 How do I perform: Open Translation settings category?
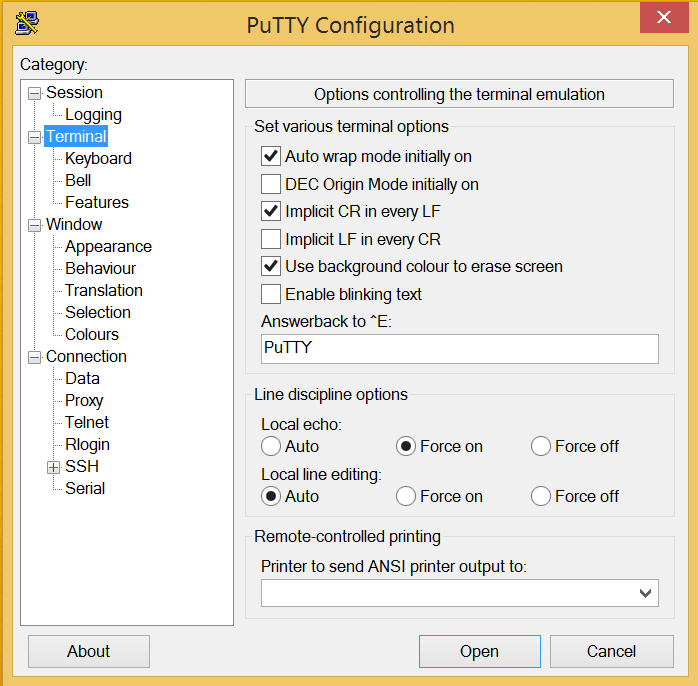click(x=104, y=290)
